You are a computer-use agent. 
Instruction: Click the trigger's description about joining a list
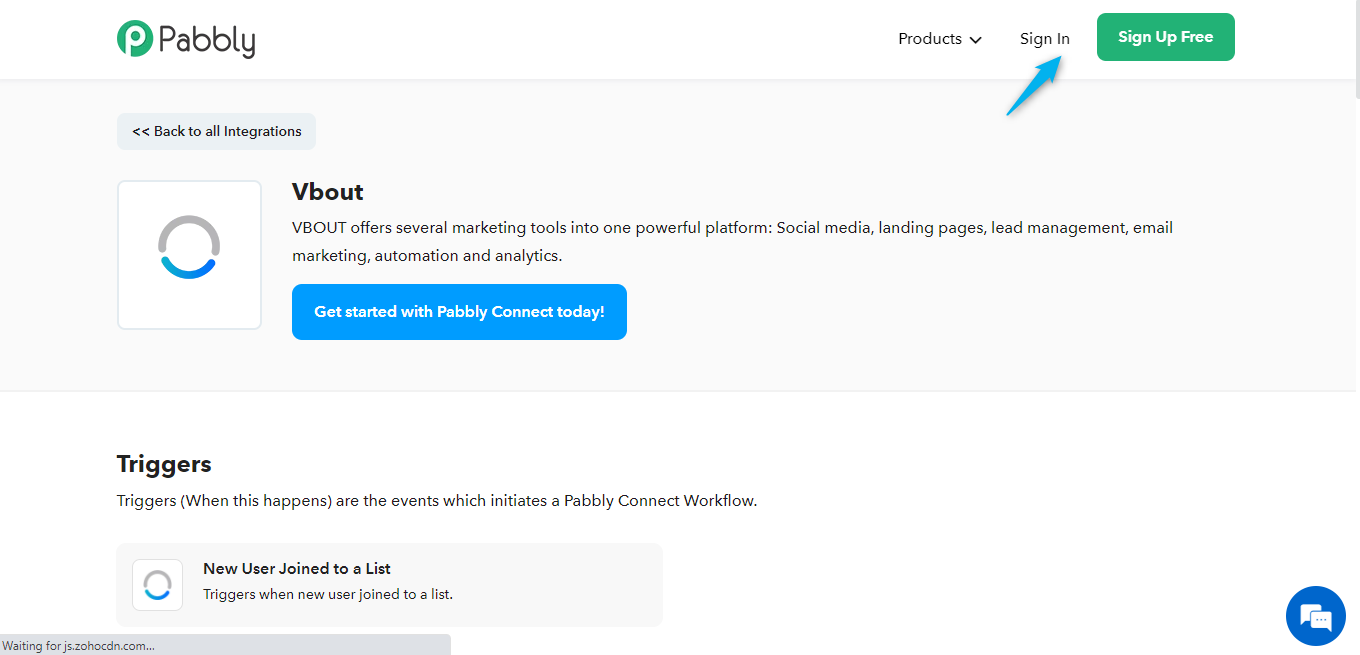pyautogui.click(x=328, y=594)
